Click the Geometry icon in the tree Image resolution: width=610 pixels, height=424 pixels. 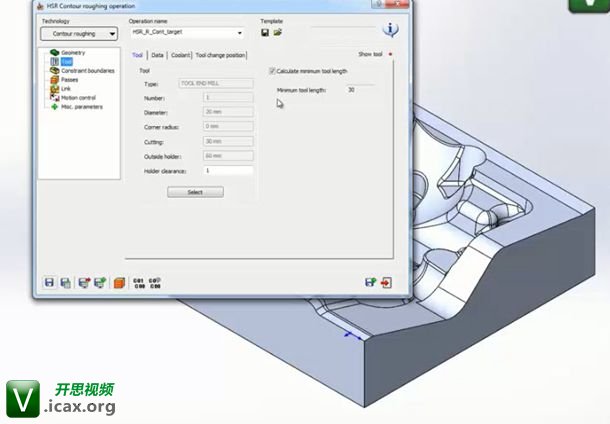coord(54,53)
